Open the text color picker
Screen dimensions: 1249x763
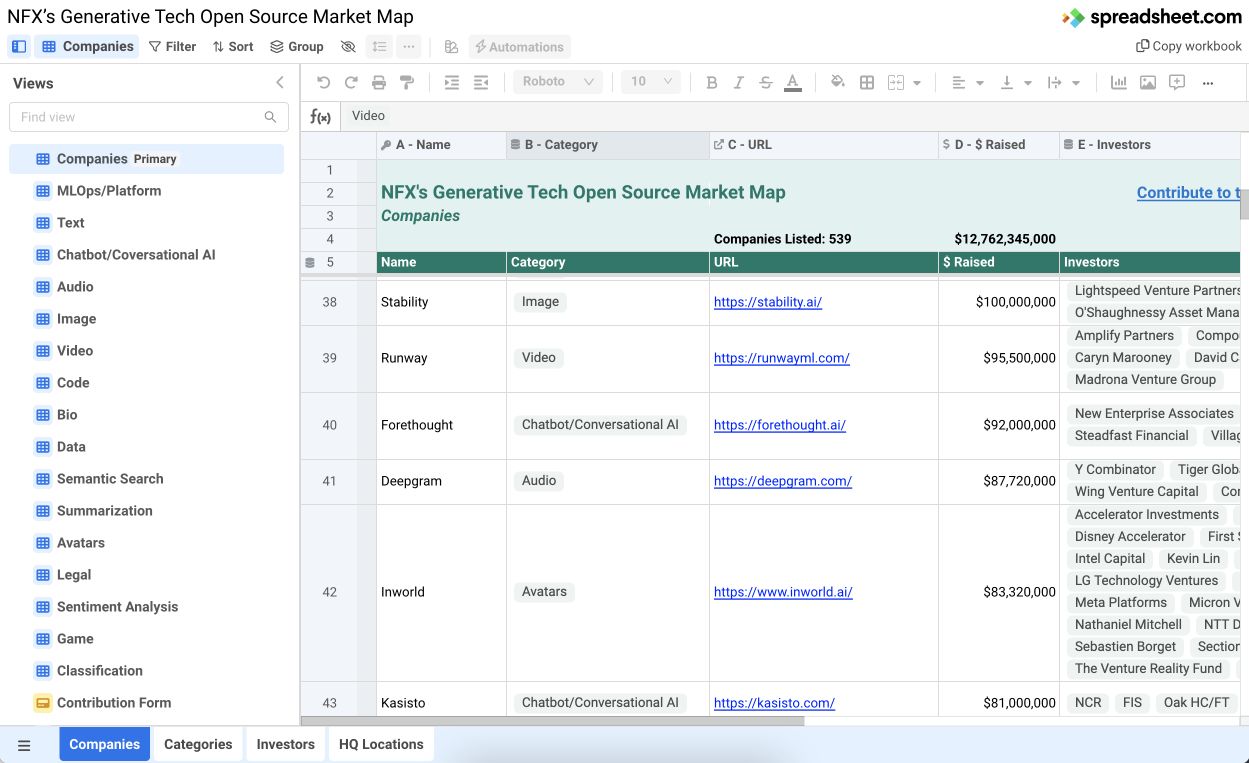click(793, 82)
